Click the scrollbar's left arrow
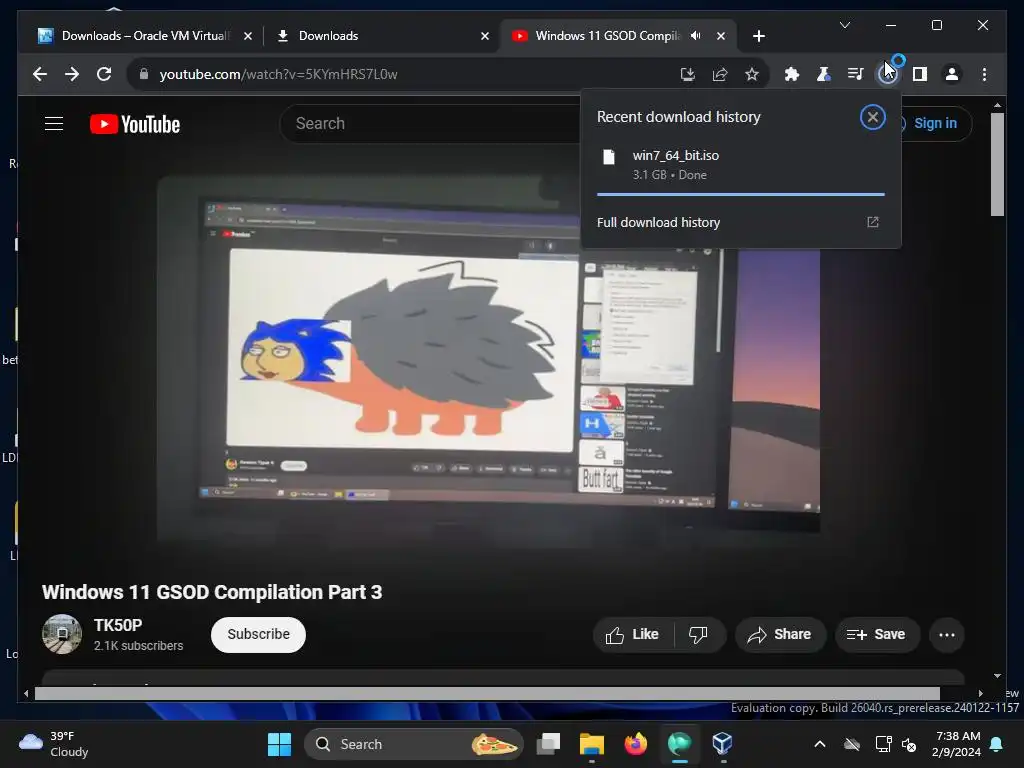The image size is (1024, 768). [x=26, y=694]
